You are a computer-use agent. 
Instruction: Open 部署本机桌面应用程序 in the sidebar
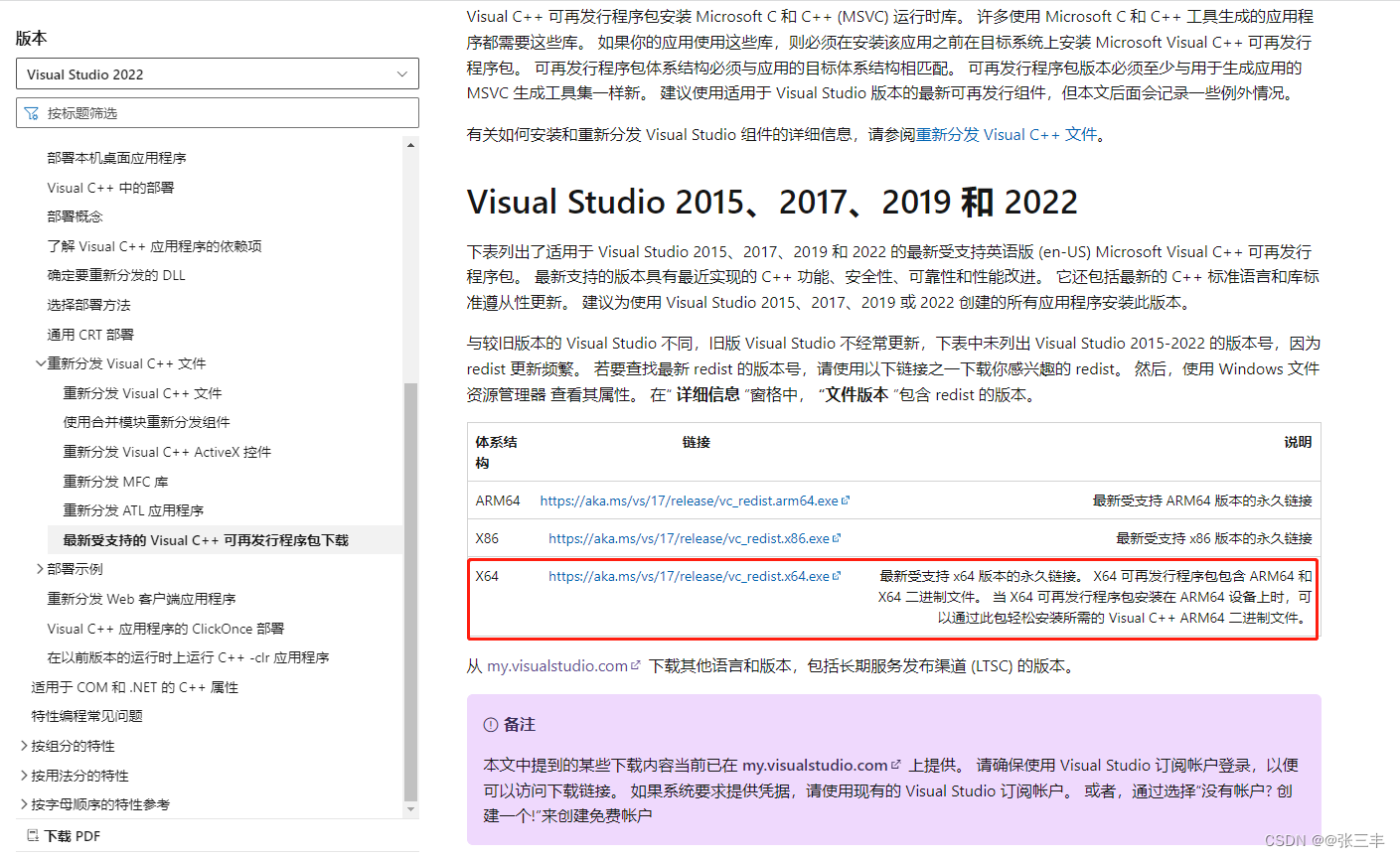(x=116, y=158)
